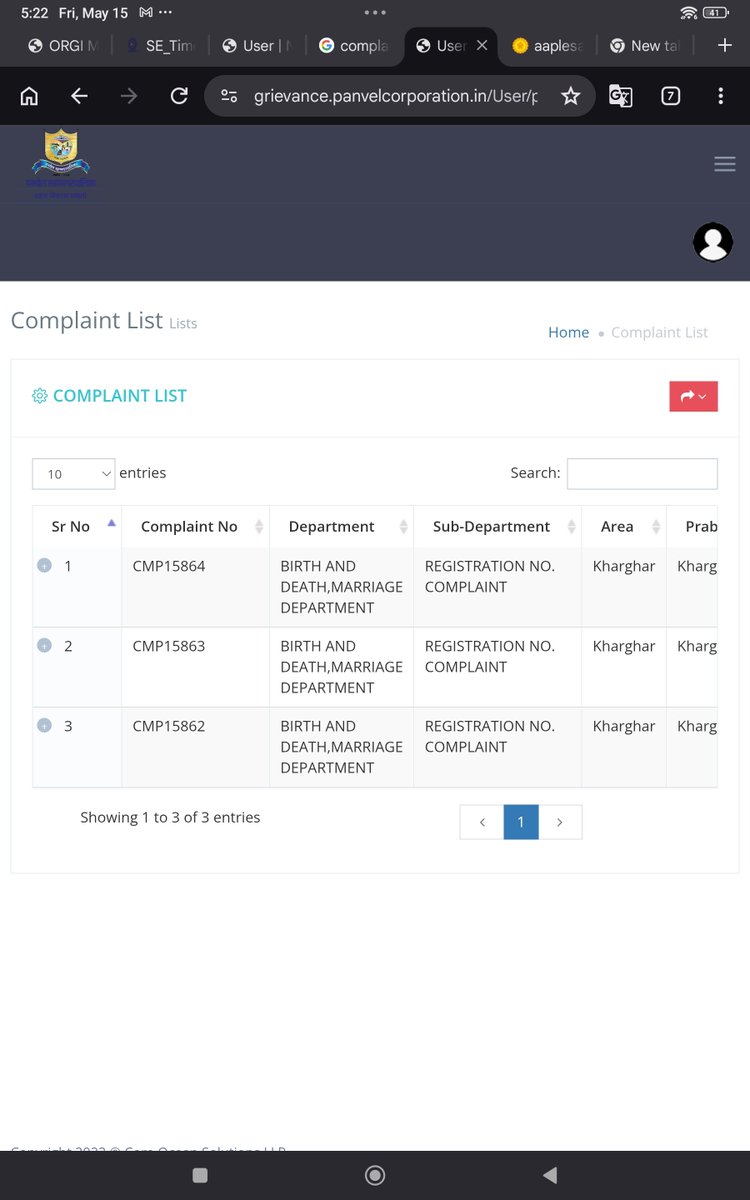Open the tab switcher showing 7 tabs
The image size is (750, 1200).
click(671, 96)
